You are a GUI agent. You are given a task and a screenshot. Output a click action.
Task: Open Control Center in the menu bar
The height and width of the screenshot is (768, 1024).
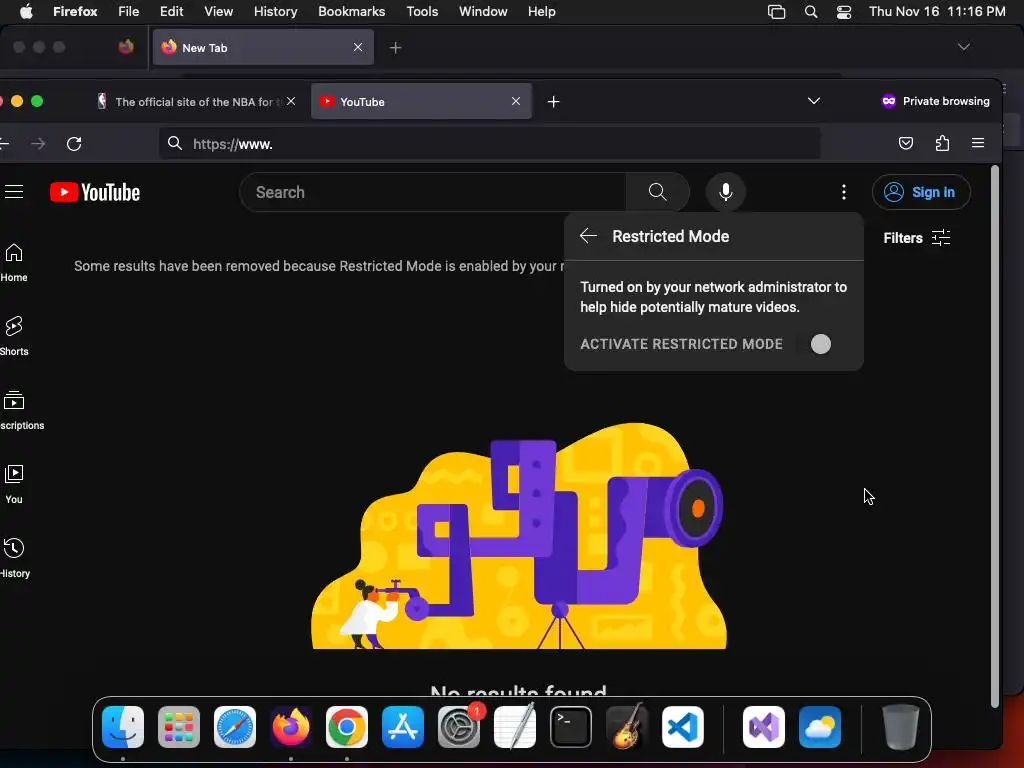(x=844, y=11)
